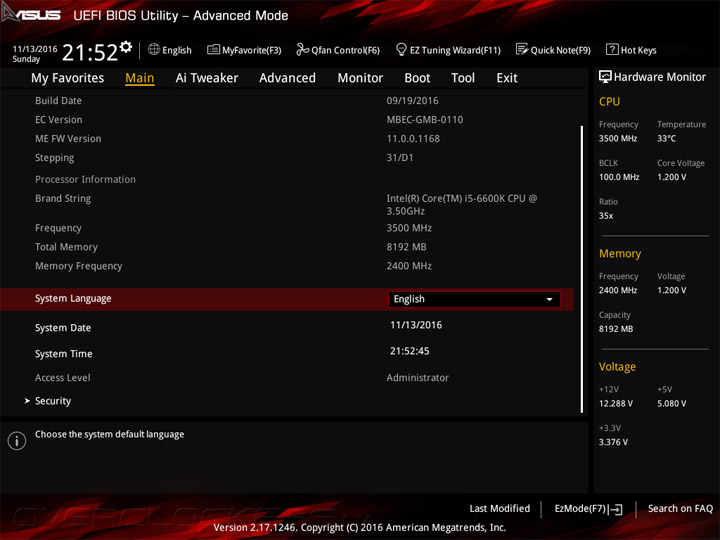Click the Build Date value 09/19/2016

pyautogui.click(x=412, y=101)
